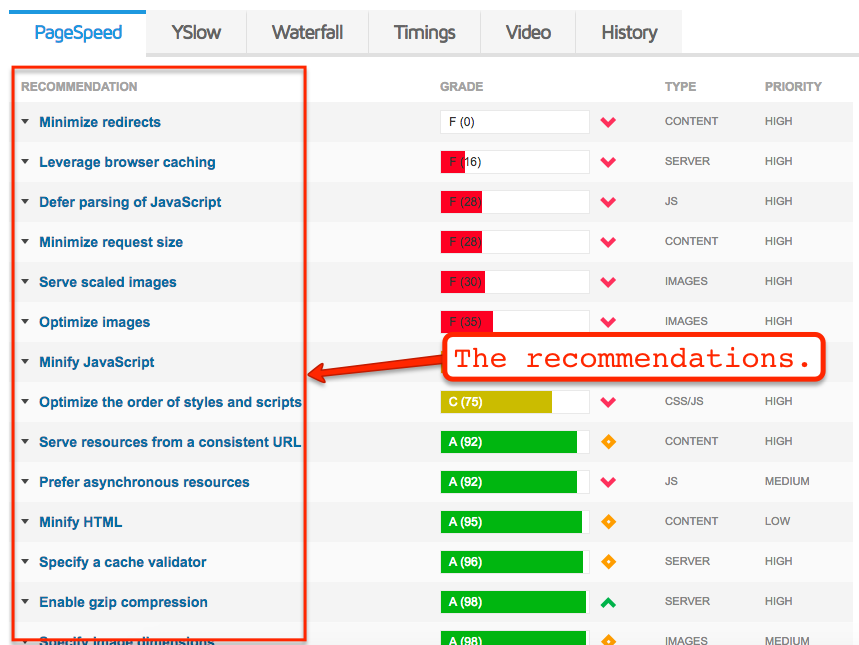Expand the Prefer asynchronous resources triangle
This screenshot has width=859, height=645.
[25, 482]
